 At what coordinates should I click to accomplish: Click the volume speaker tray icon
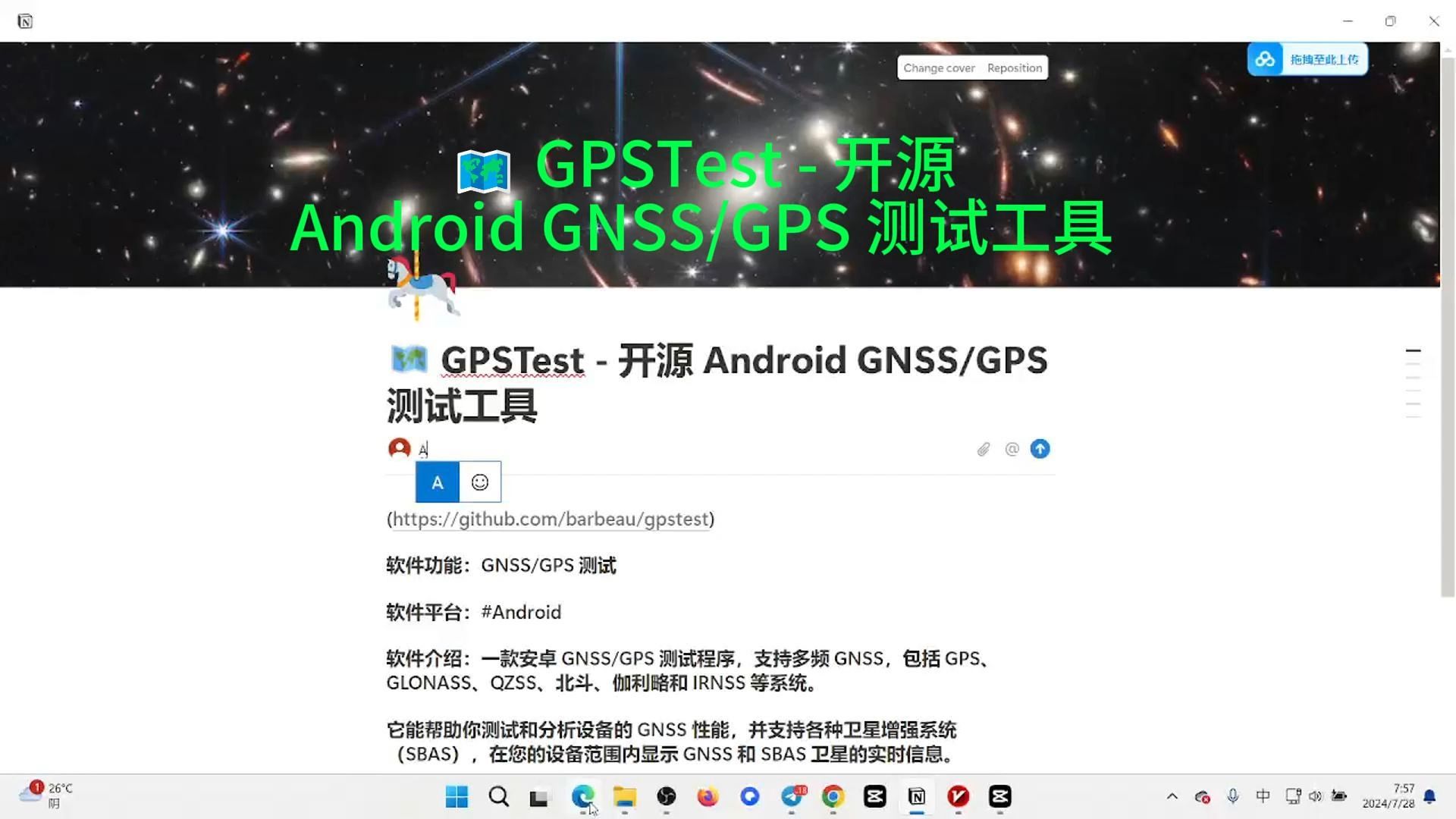click(1316, 796)
